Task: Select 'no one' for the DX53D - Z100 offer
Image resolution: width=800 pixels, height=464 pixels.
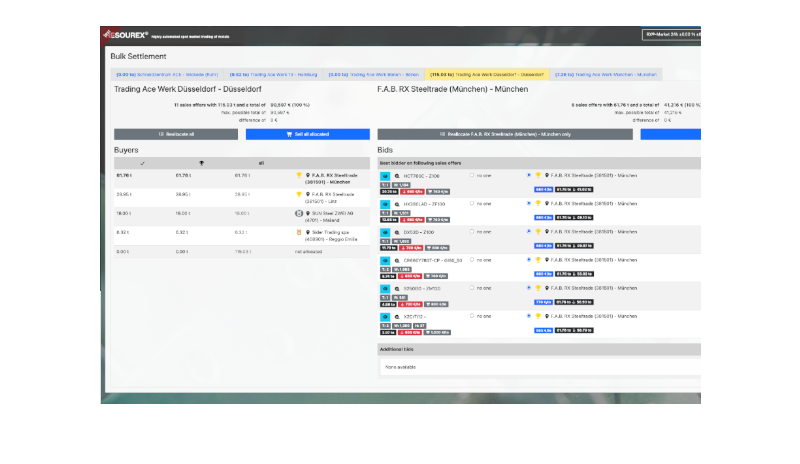Action: pyautogui.click(x=472, y=231)
